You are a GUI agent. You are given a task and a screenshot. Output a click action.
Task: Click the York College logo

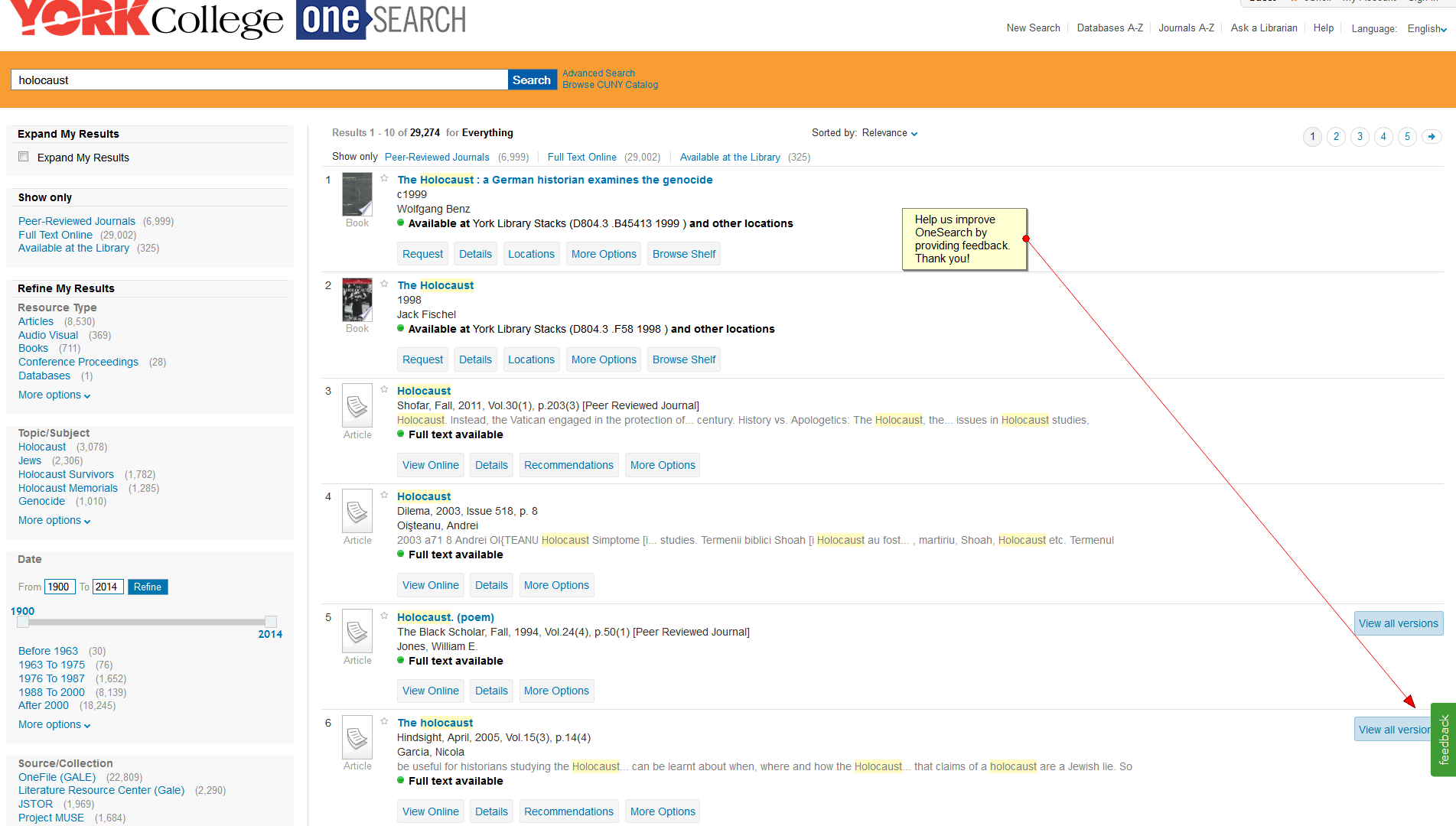click(x=145, y=19)
